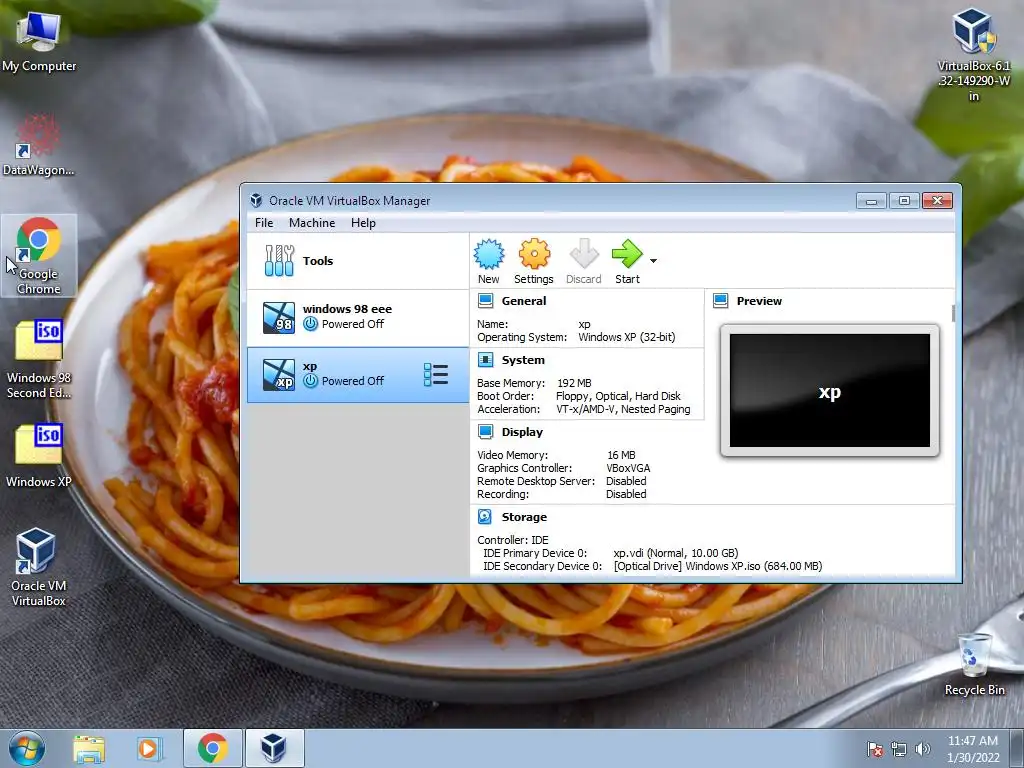Click the volume speaker tray icon
The height and width of the screenshot is (768, 1024).
coord(922,749)
